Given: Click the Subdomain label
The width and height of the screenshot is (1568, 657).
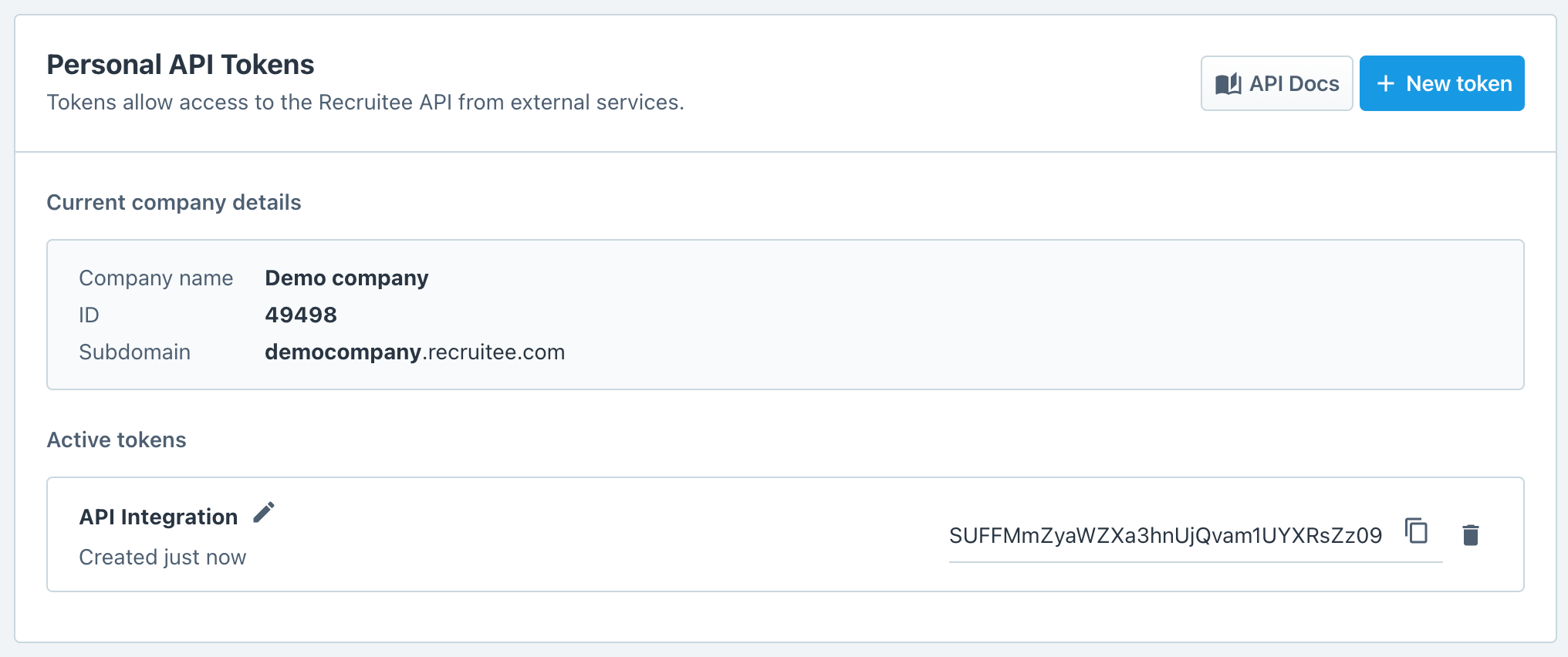Looking at the screenshot, I should 135,352.
